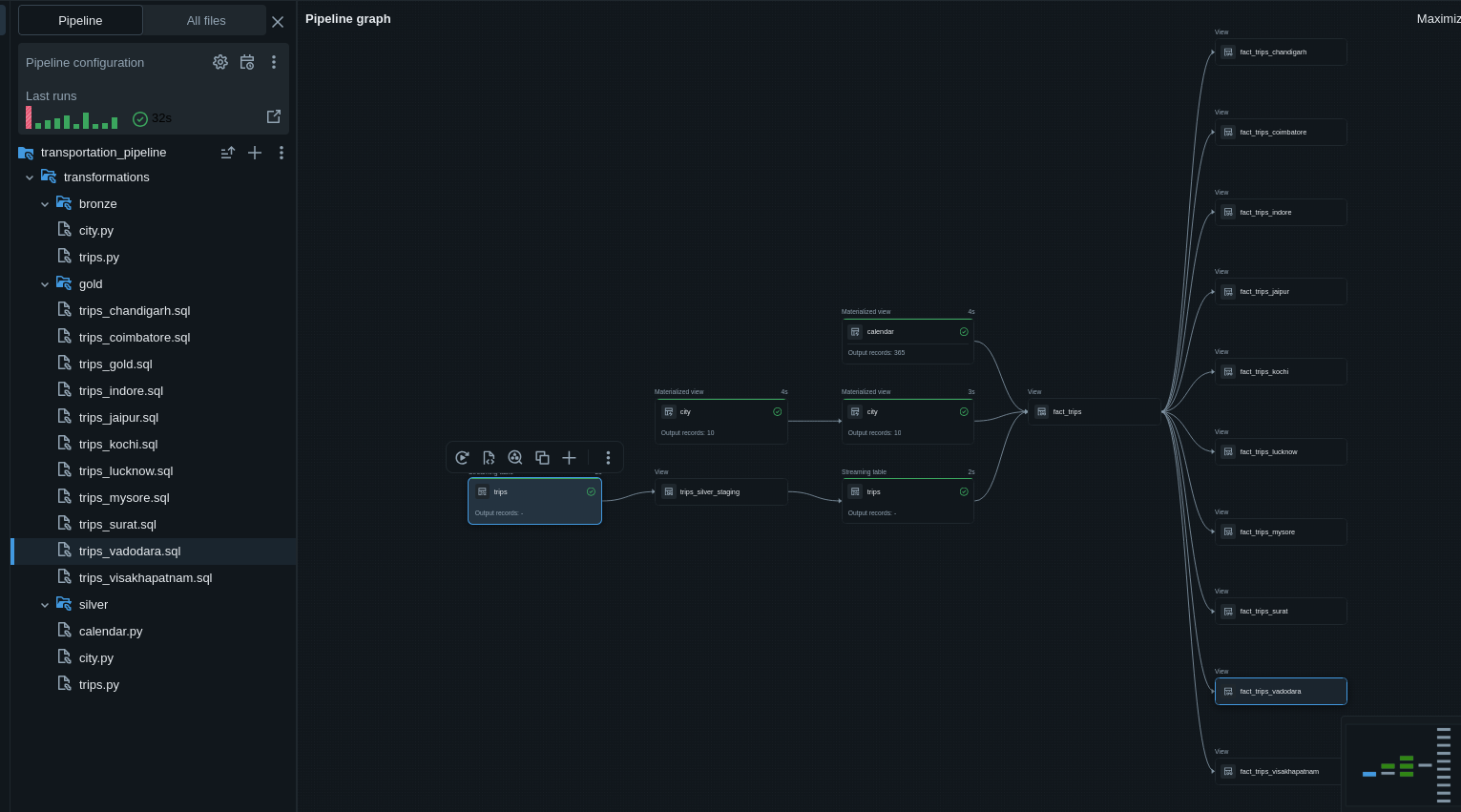Collapse the gold folder
Screen dimensions: 1461x812
(44, 283)
